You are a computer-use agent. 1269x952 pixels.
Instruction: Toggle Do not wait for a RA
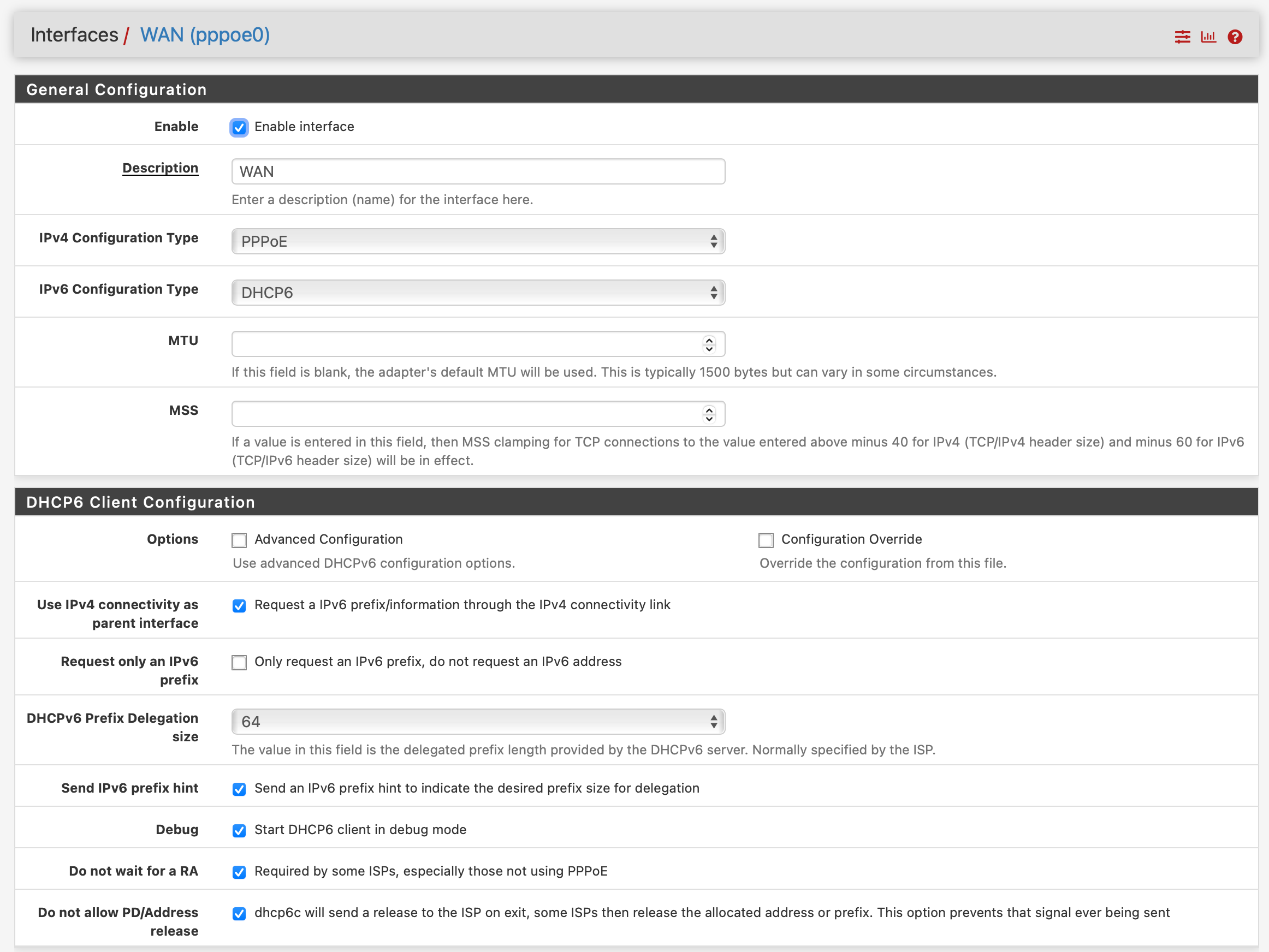point(239,872)
